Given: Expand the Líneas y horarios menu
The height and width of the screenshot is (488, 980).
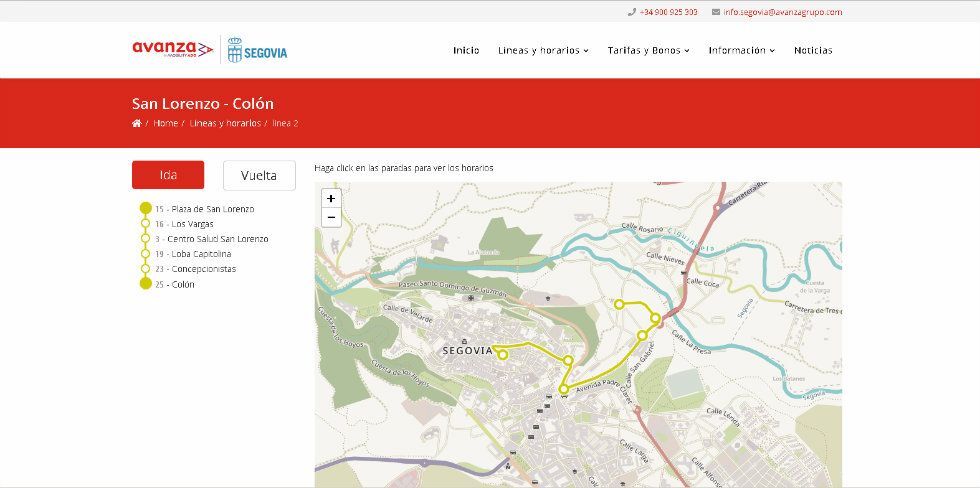Looking at the screenshot, I should [543, 50].
